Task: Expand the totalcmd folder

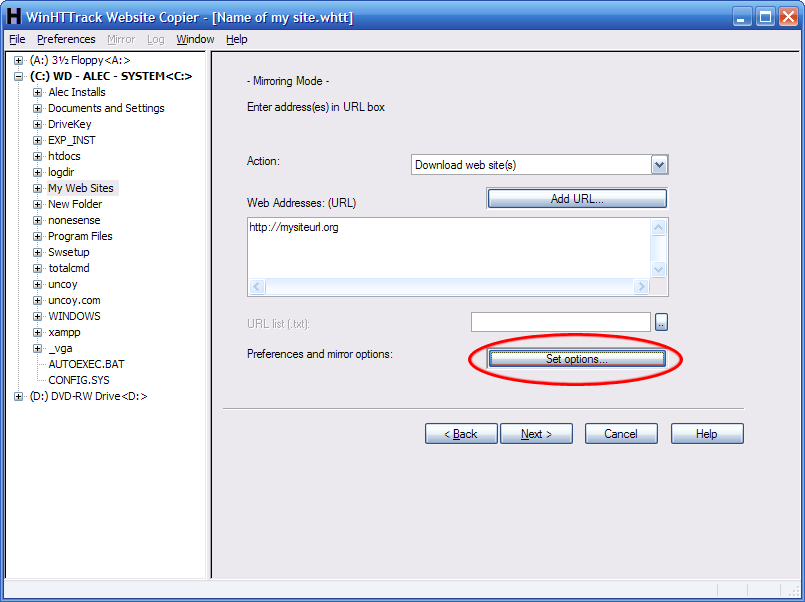Action: click(x=37, y=268)
